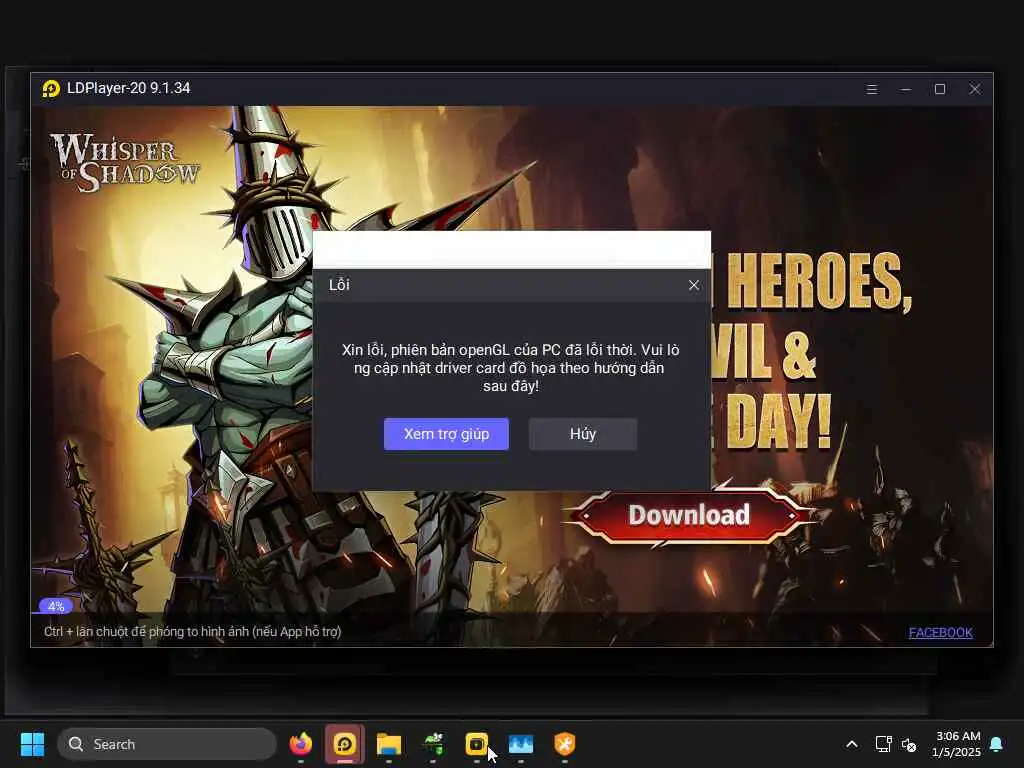
Task: Minimize the LDPlayer window
Action: coord(905,89)
